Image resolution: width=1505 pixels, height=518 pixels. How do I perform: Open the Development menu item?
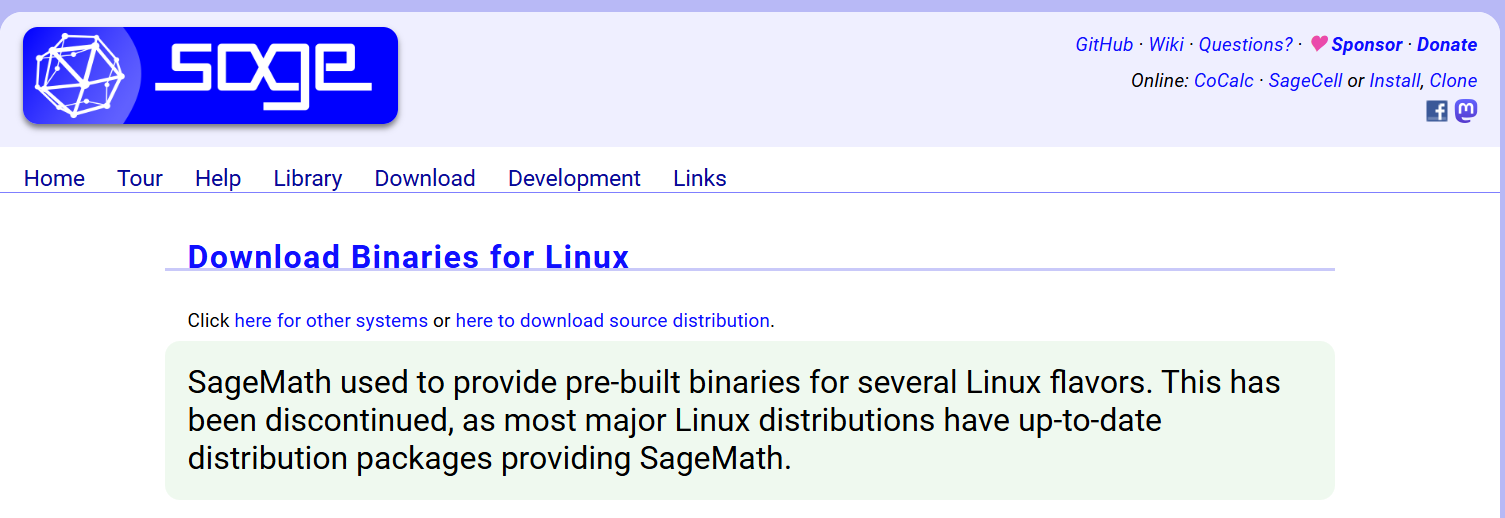click(574, 178)
